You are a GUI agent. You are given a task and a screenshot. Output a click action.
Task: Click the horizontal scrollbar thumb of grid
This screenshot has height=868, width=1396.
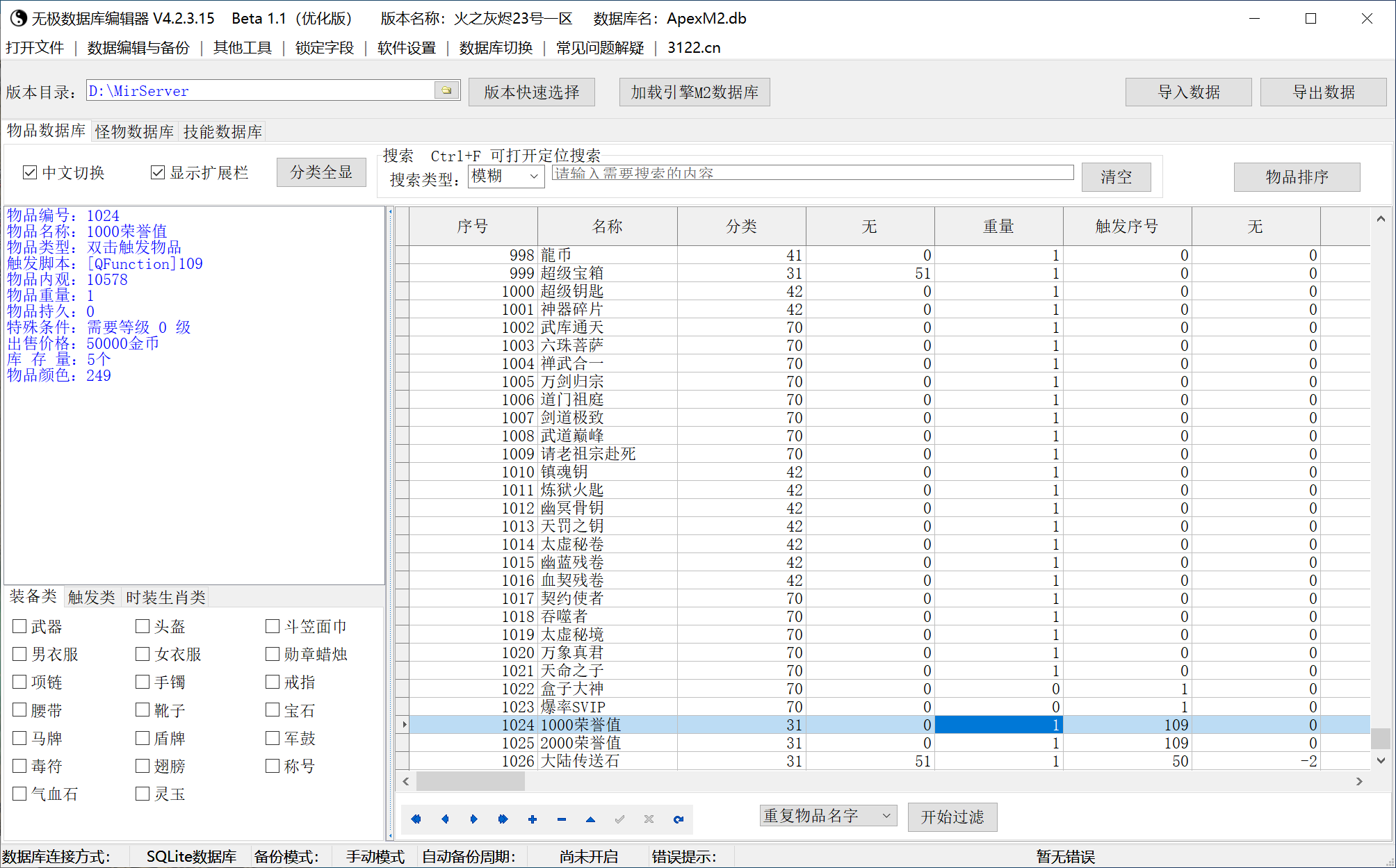pyautogui.click(x=470, y=781)
